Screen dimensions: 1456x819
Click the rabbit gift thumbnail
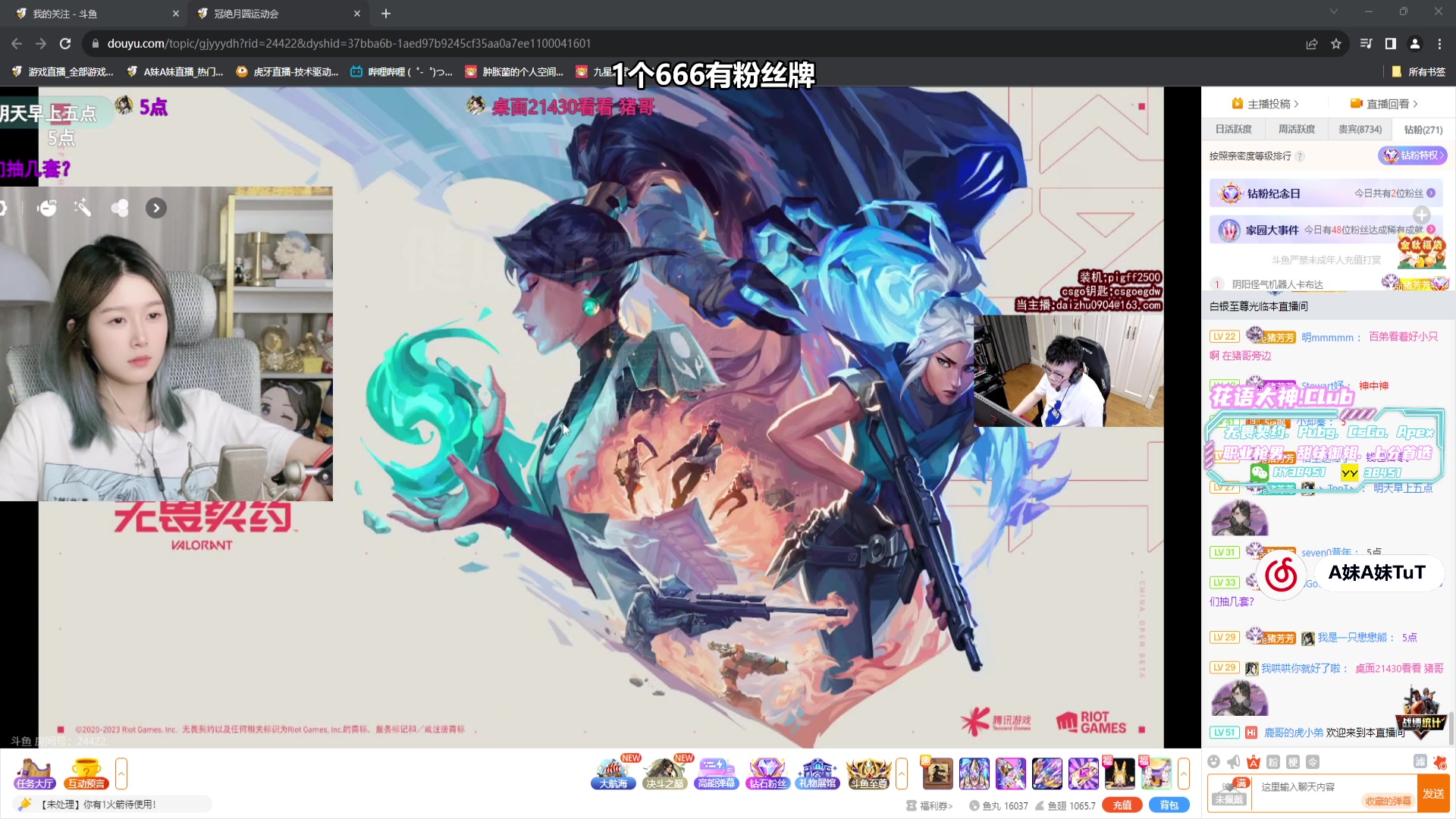(x=1119, y=773)
